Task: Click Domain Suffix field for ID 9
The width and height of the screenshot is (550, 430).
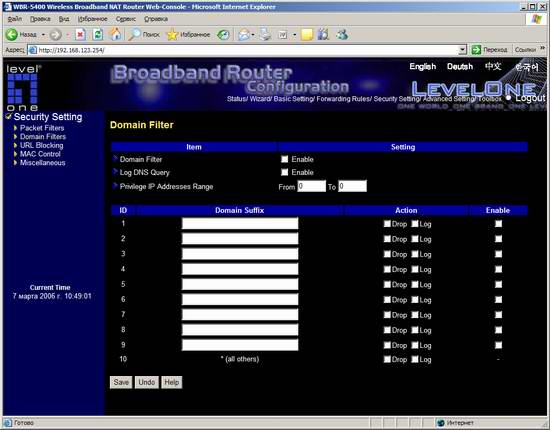Action: (x=240, y=345)
